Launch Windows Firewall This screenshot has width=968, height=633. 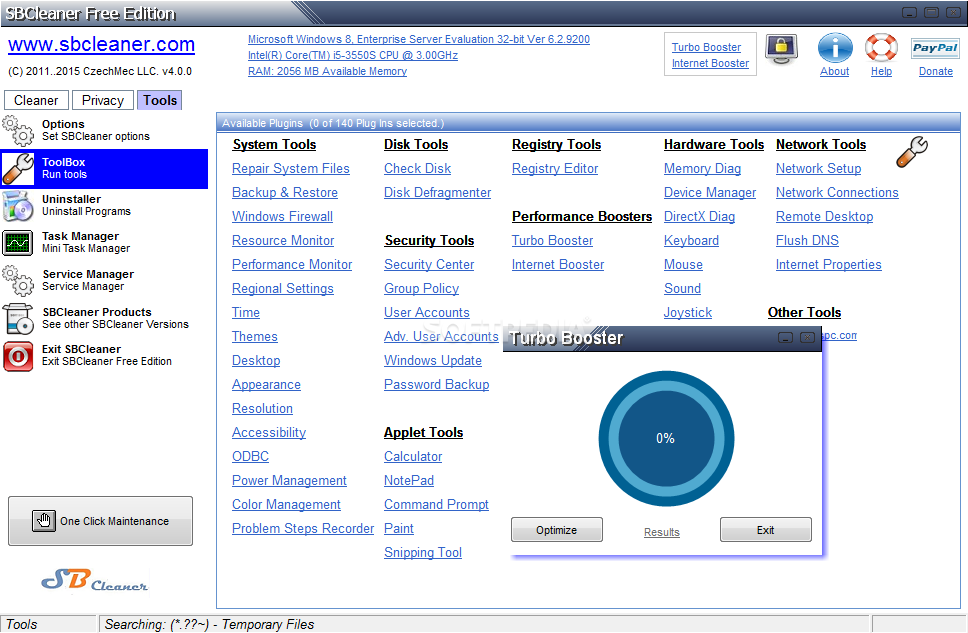[x=282, y=217]
